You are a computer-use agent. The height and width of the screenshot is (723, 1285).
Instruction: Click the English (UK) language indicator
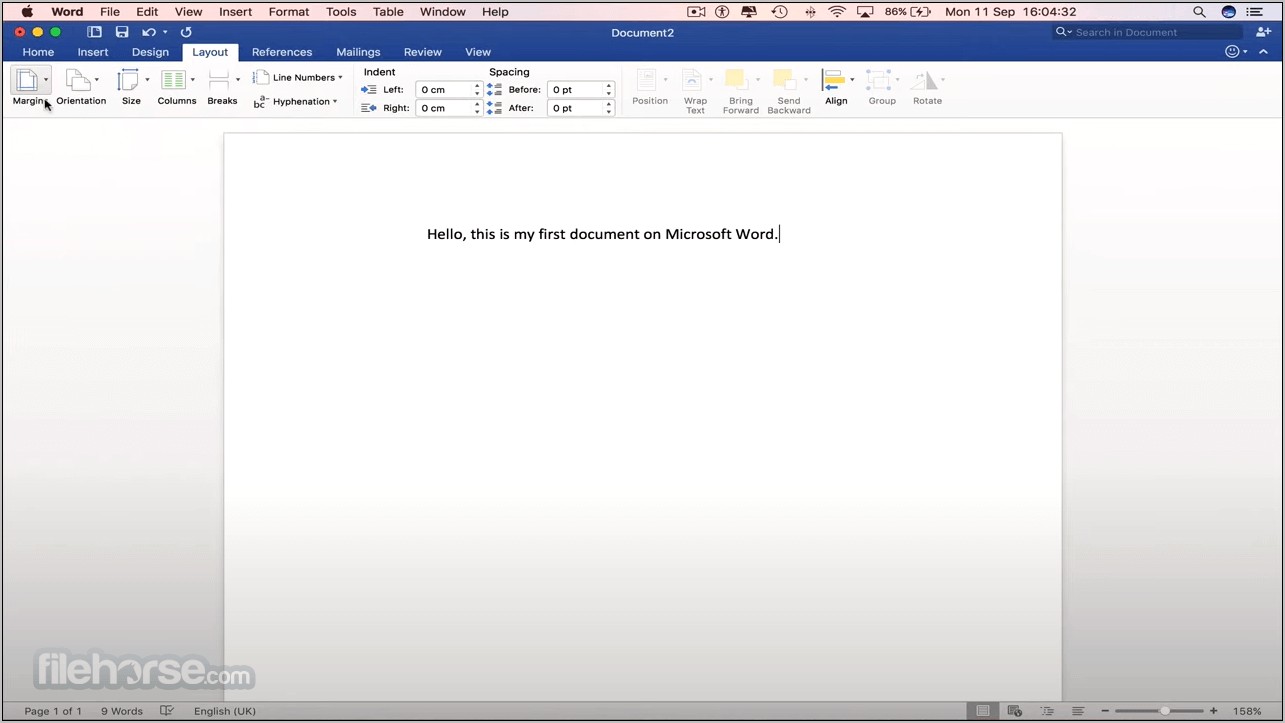click(225, 711)
